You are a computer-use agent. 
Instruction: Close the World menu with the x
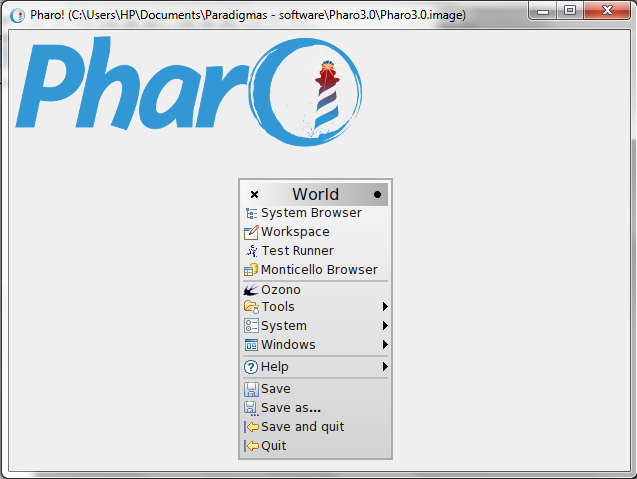coord(254,195)
